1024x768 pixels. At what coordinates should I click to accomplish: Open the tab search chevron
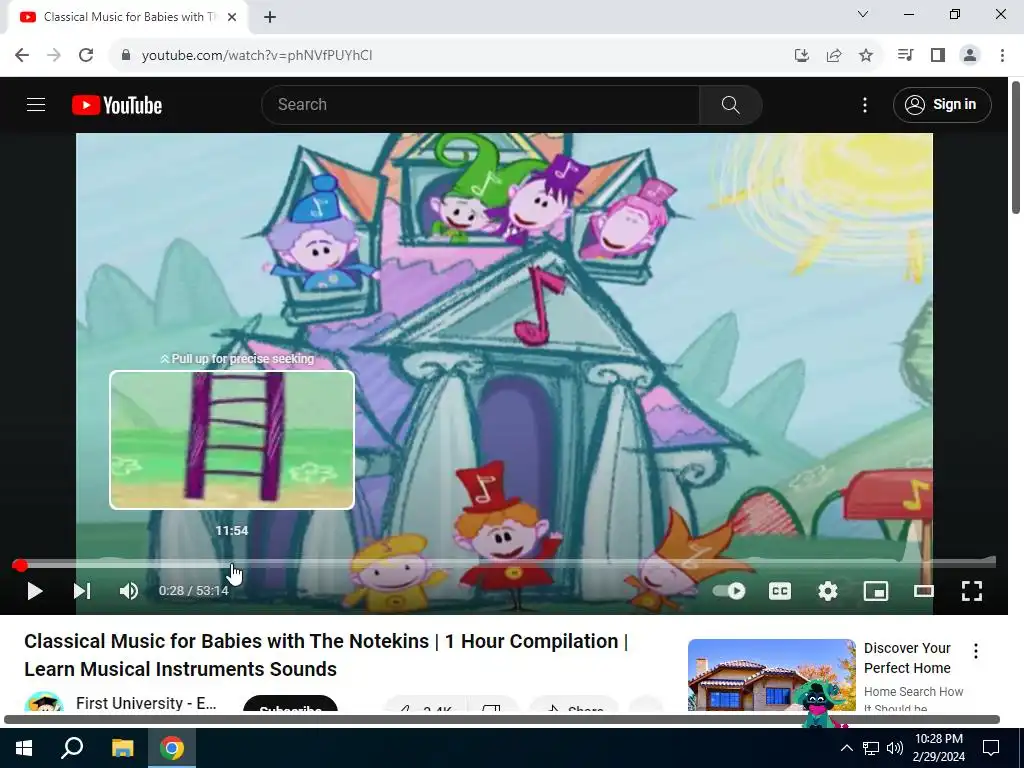click(863, 14)
